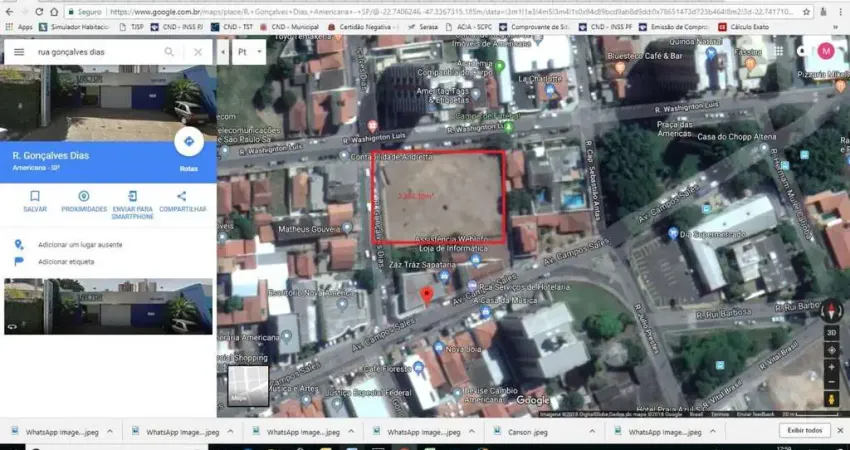Screen dimensions: 850x450
Task: Click the 'Exibir todos' button
Action: pos(805,430)
